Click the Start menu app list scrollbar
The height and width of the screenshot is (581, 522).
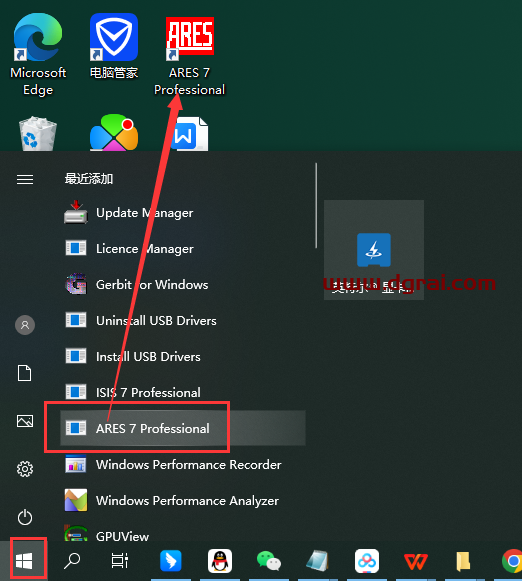[x=316, y=206]
